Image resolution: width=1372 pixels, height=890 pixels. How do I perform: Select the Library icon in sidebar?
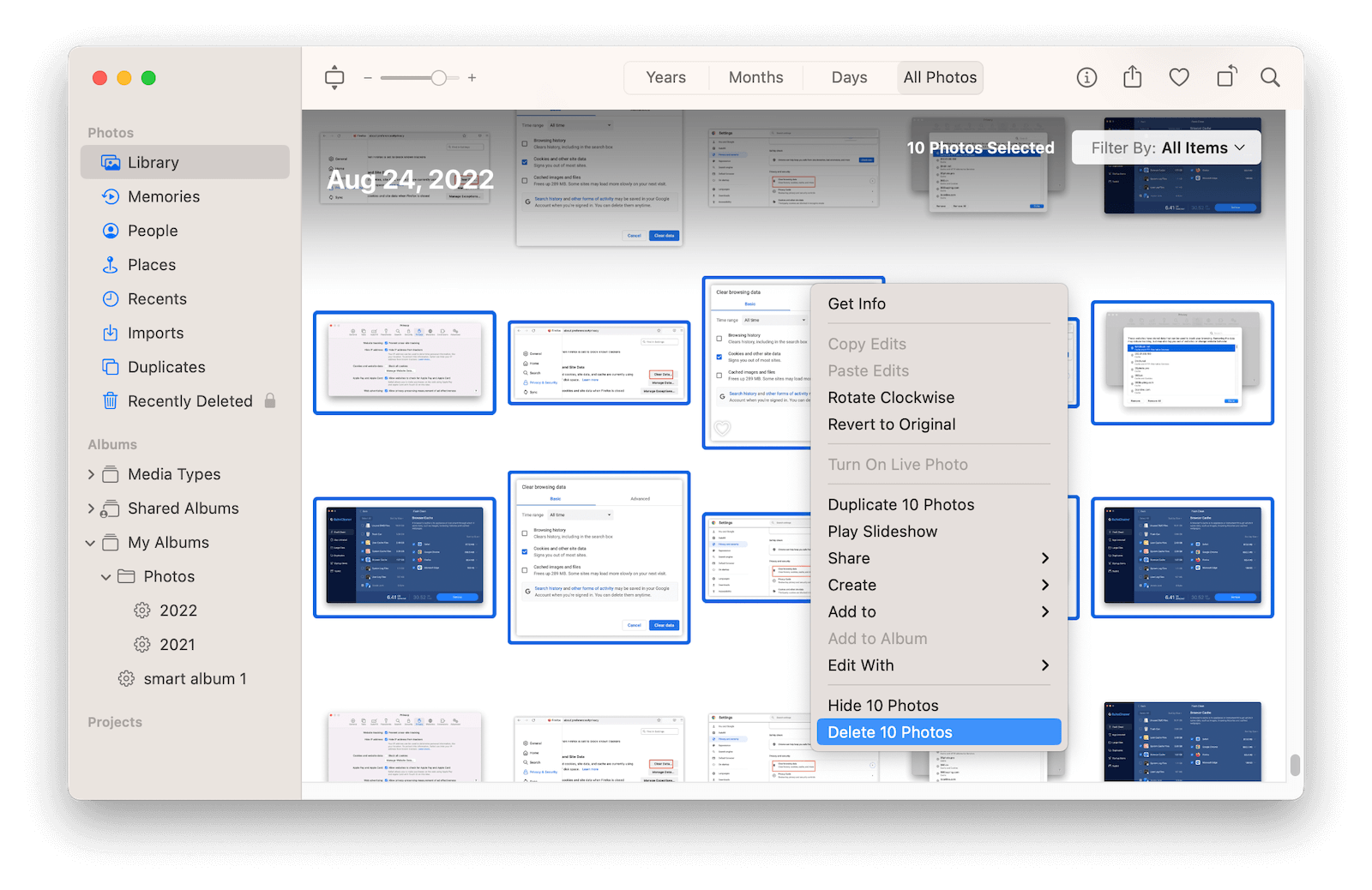tap(111, 163)
